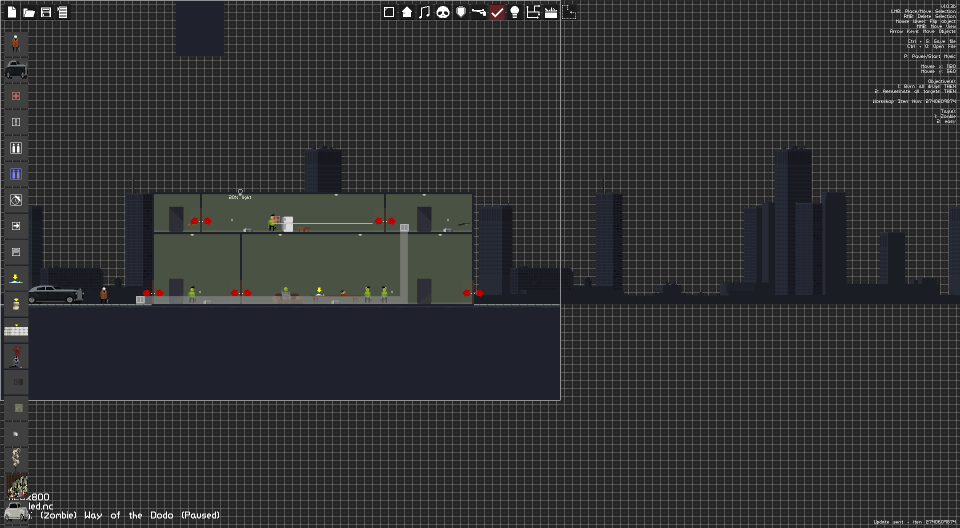Pick the reaper character in palette

[16, 43]
